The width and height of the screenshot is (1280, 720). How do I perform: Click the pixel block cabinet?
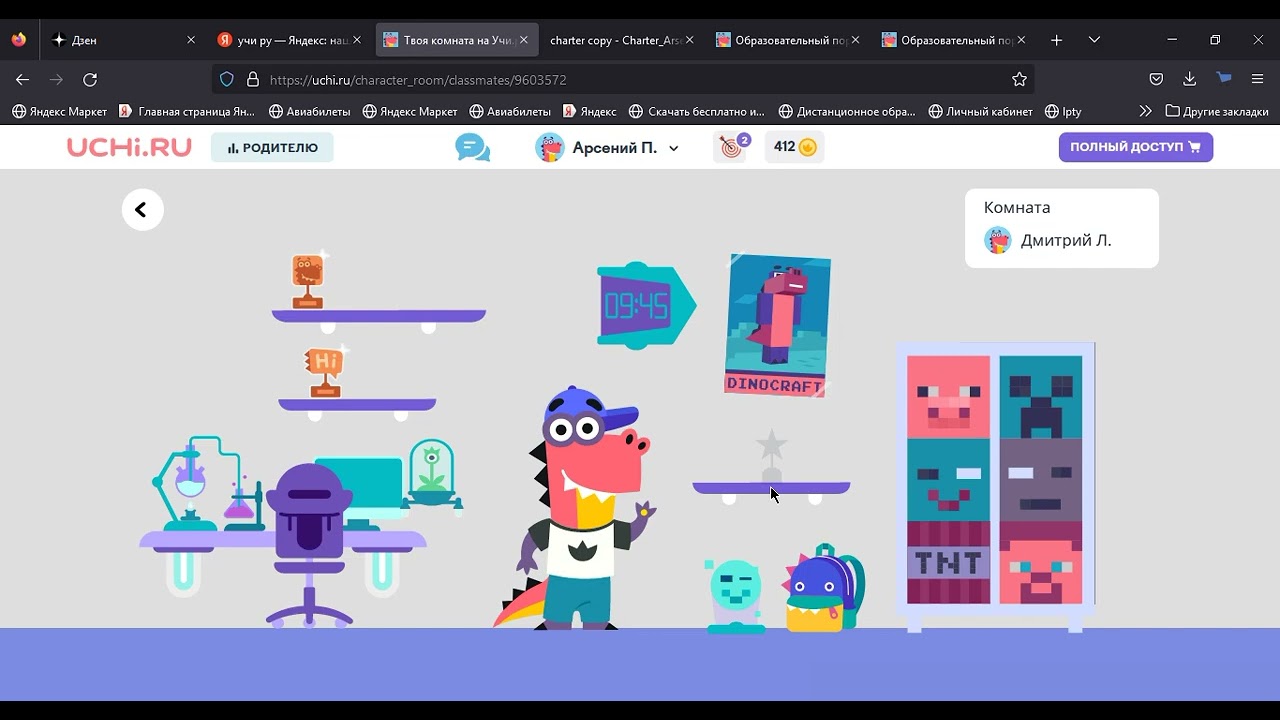[996, 486]
